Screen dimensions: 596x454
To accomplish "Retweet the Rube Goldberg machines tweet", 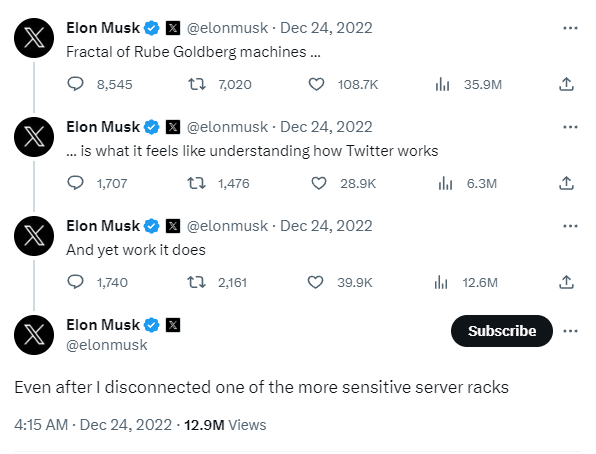I will tap(197, 84).
